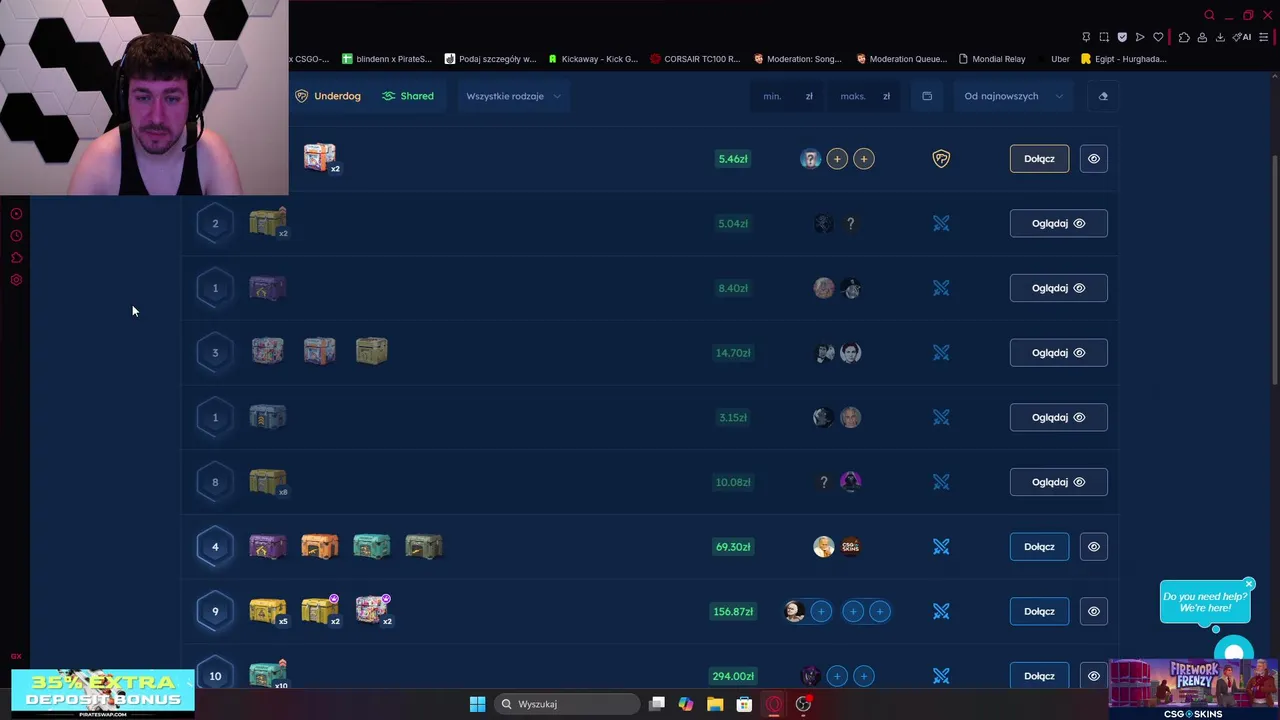The image size is (1280, 720).
Task: Click the Windows taskbar 'Wyszukaj' search box
Action: click(x=568, y=704)
